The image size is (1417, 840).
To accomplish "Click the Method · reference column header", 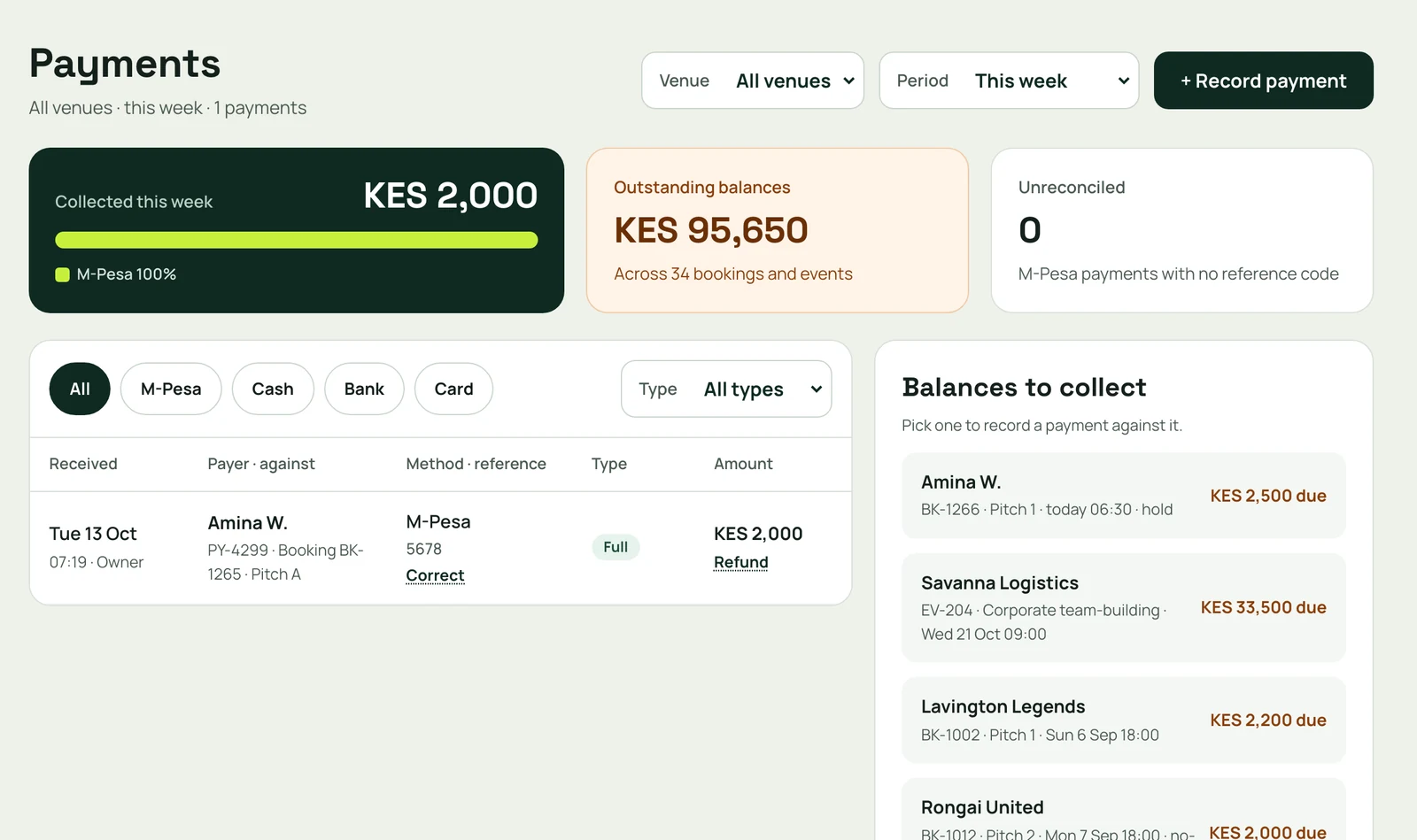I will click(x=476, y=464).
